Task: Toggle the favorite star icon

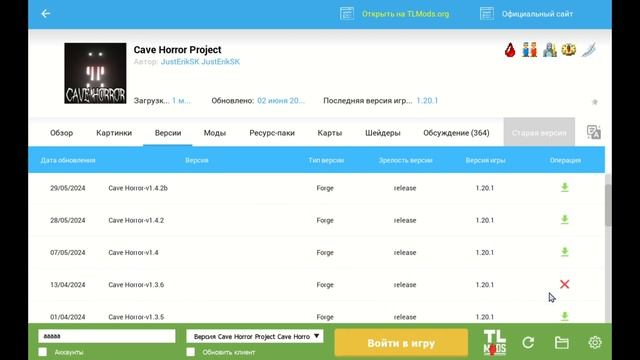Action: point(595,102)
